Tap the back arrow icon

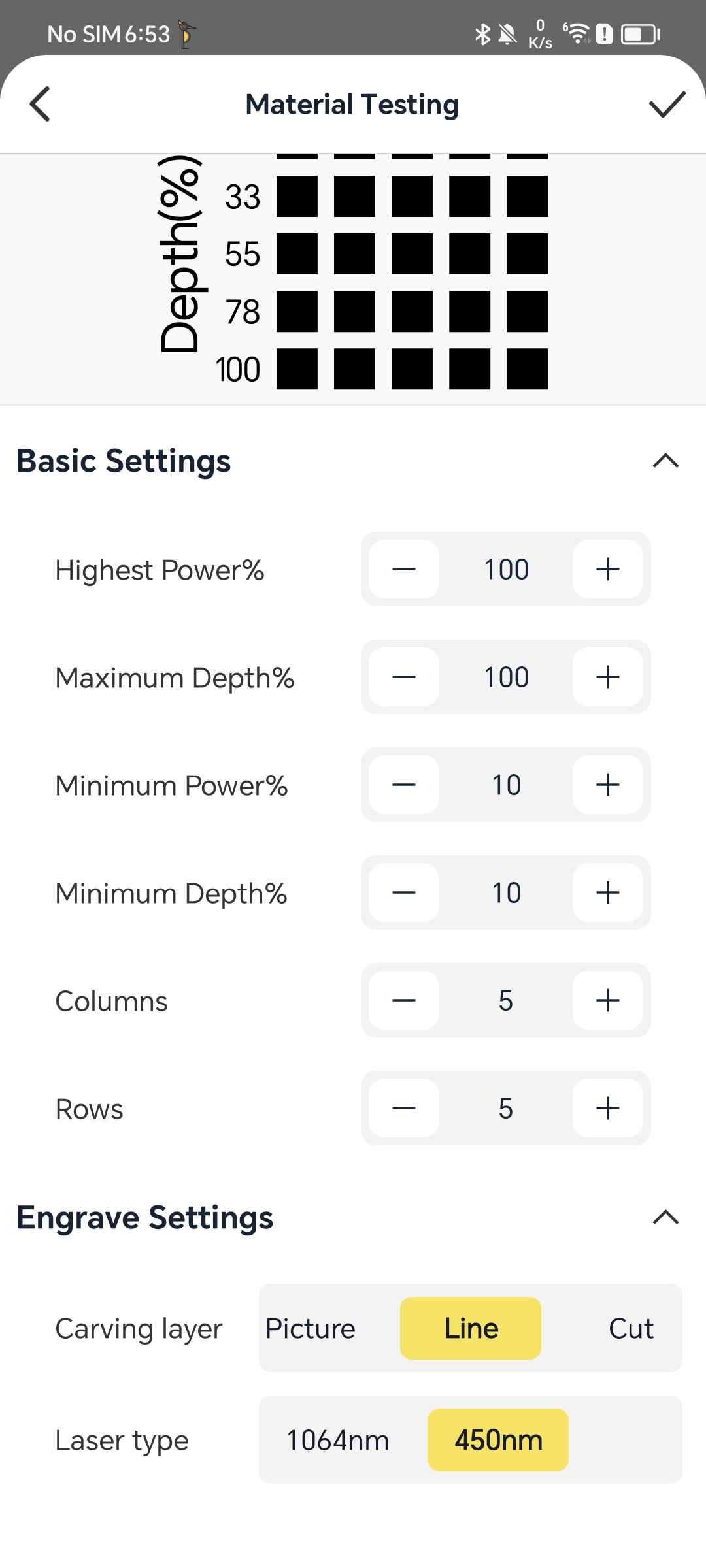[x=40, y=104]
